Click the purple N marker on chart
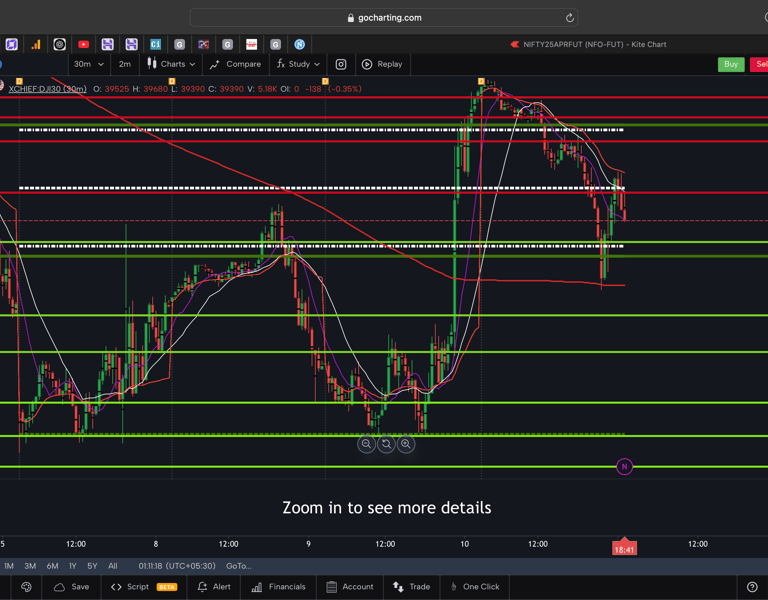Image resolution: width=768 pixels, height=600 pixels. 624,467
